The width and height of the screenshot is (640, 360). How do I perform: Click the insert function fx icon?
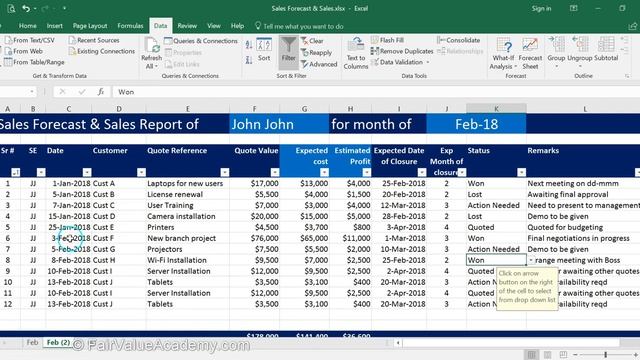[101, 92]
